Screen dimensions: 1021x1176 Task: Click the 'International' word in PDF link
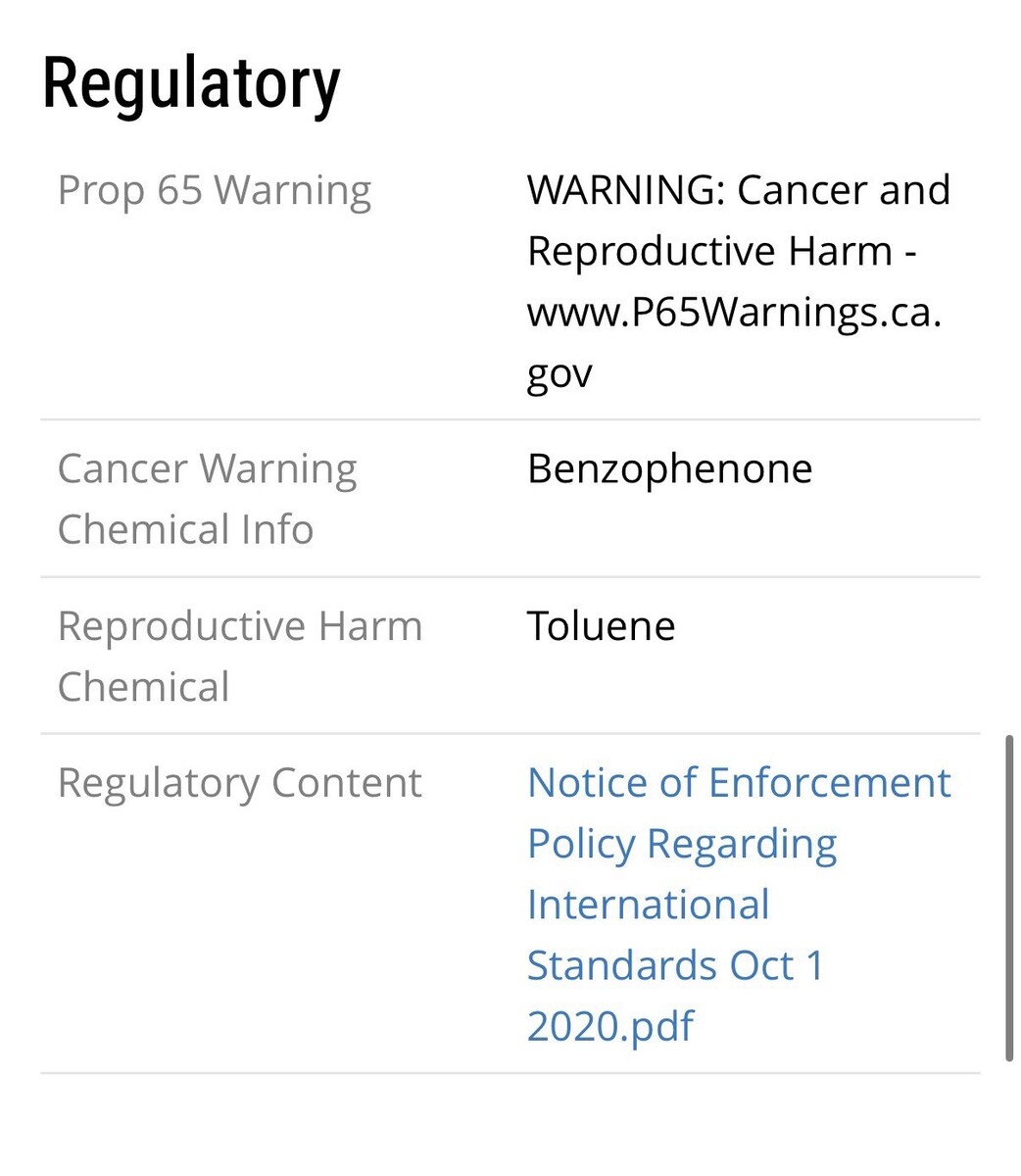[648, 905]
